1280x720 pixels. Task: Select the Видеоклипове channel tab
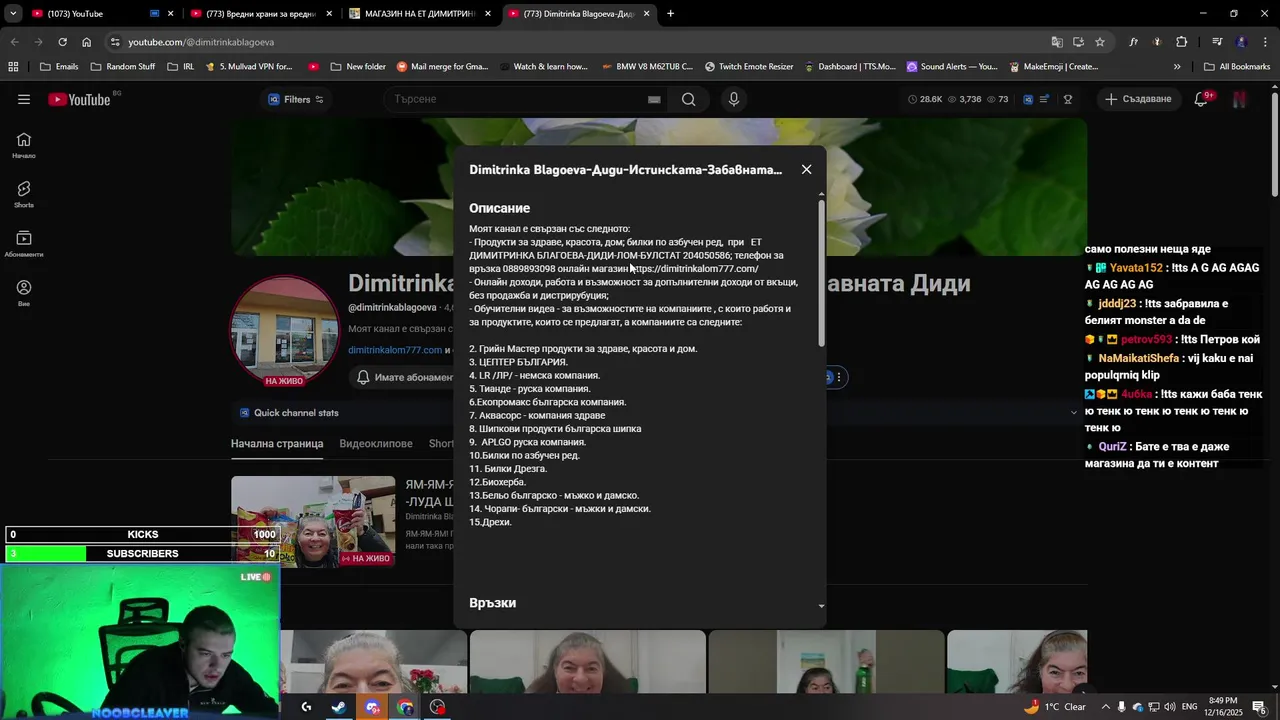coord(376,444)
